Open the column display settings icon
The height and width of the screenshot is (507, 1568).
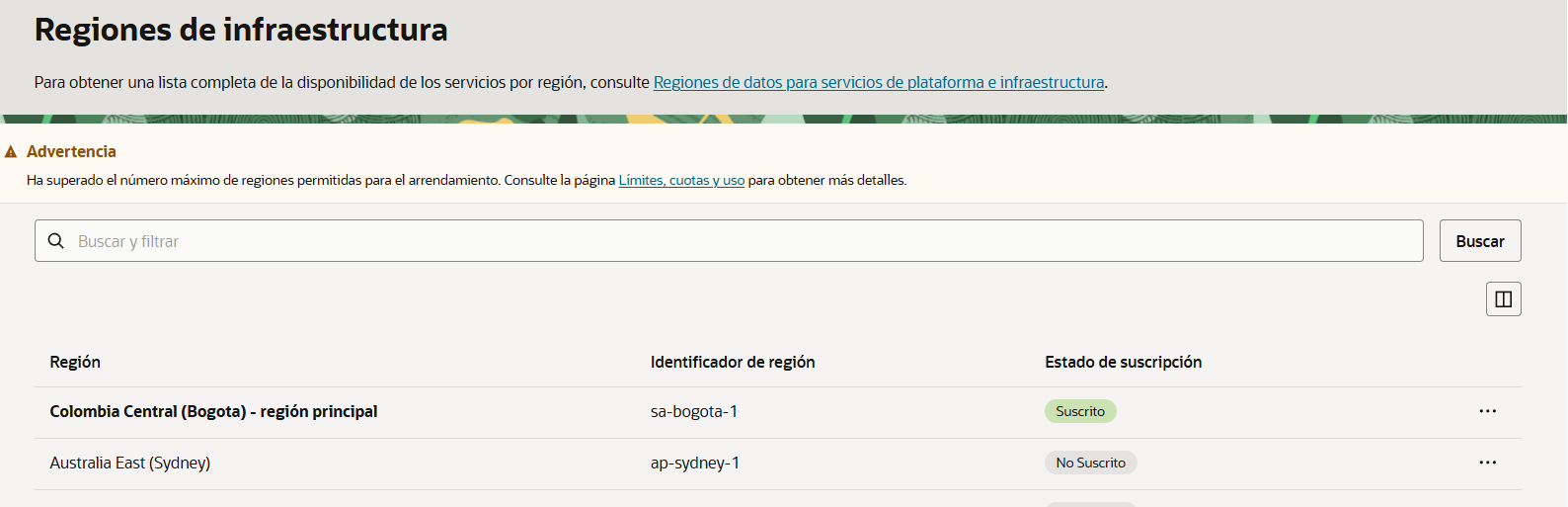point(1503,298)
